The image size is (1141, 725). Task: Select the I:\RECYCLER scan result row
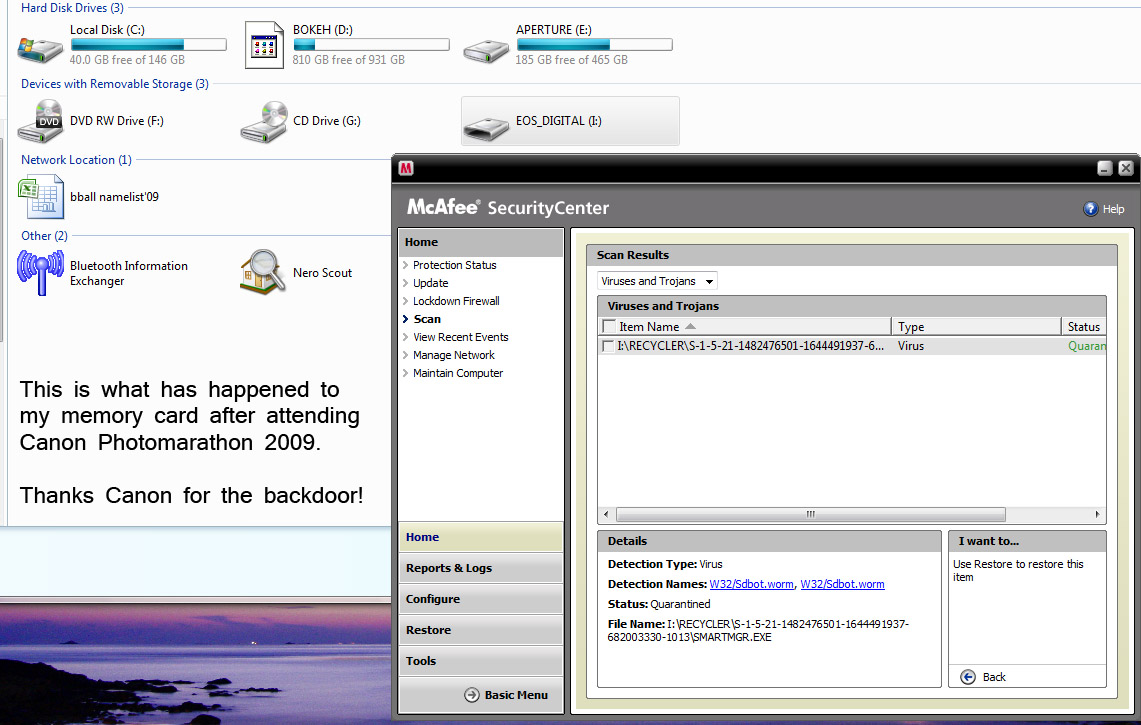(852, 346)
